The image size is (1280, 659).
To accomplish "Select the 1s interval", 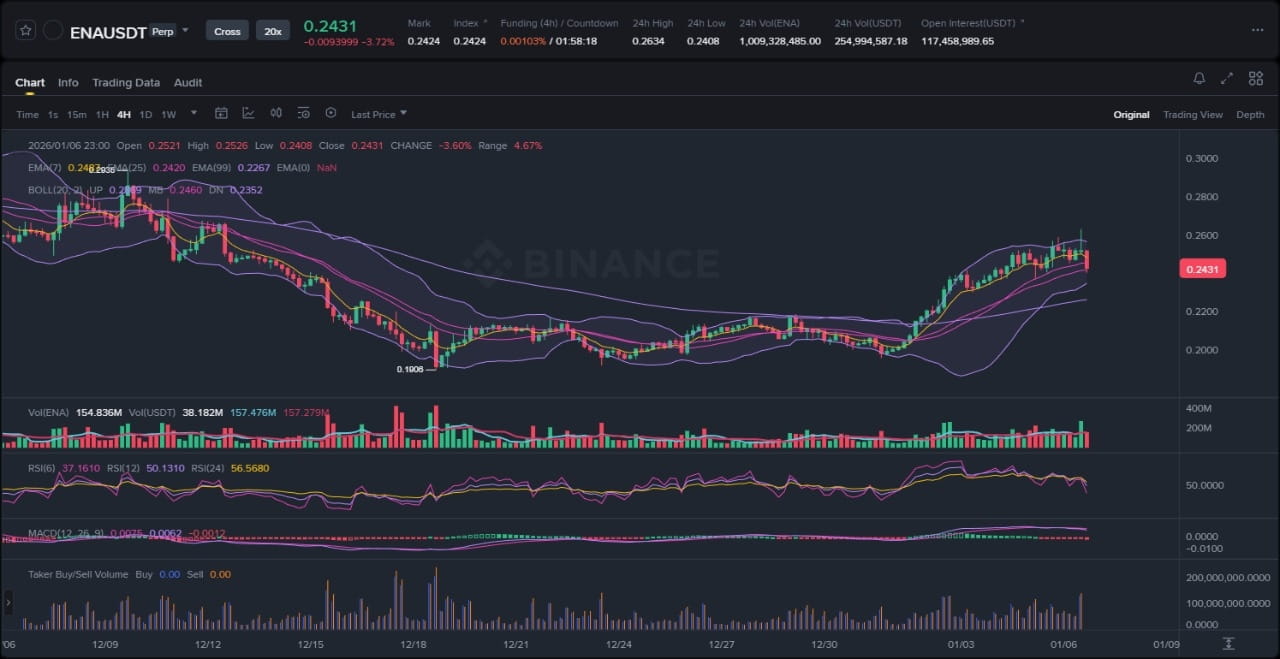I will [x=53, y=115].
